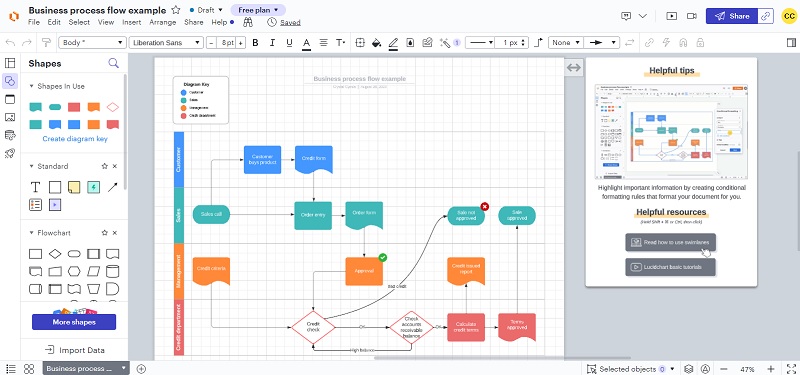Copy share link chain icon
This screenshot has width=800, height=375.
(x=766, y=16)
